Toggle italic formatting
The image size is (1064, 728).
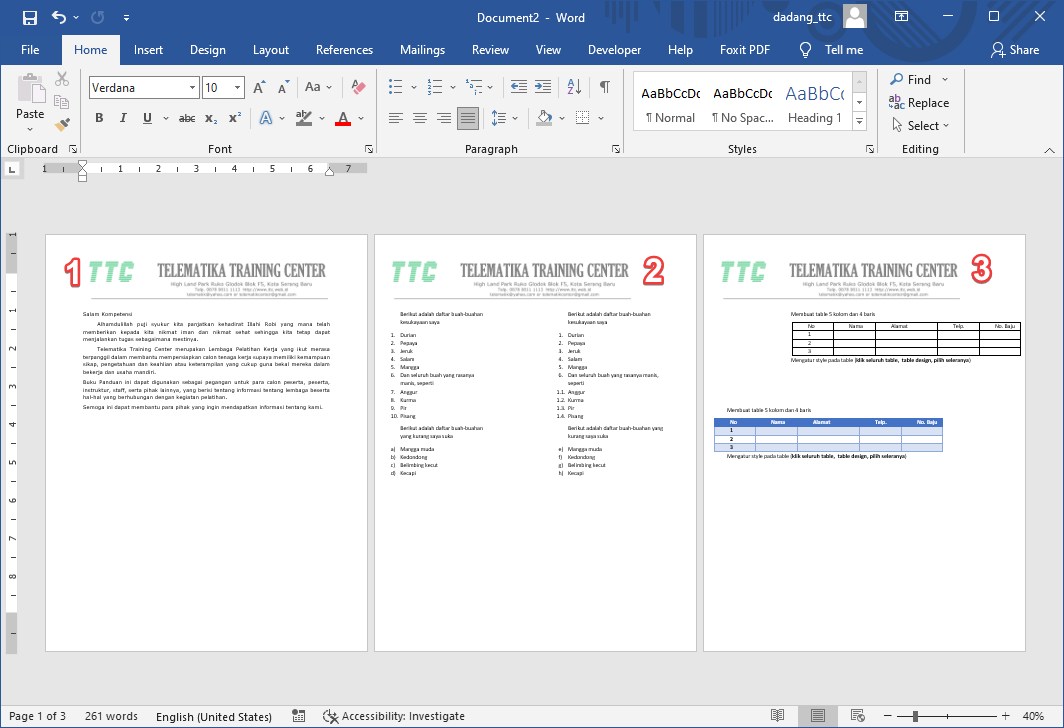point(124,118)
